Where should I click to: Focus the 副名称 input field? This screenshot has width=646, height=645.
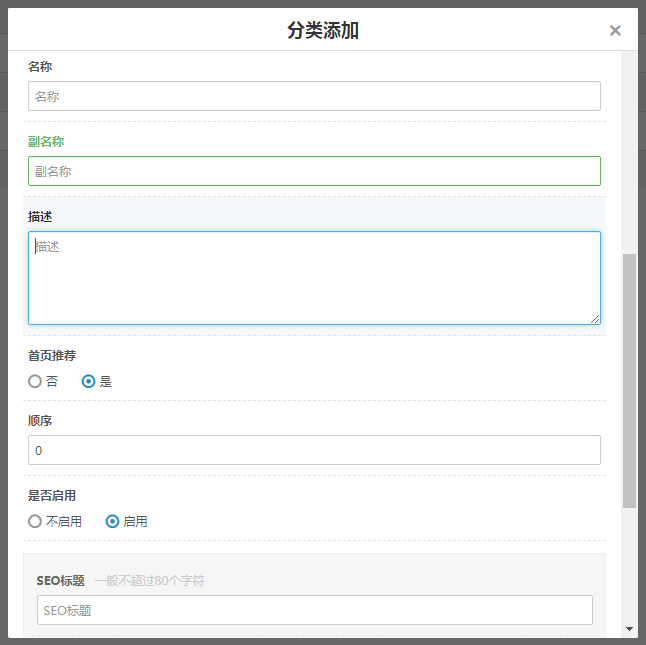point(314,171)
